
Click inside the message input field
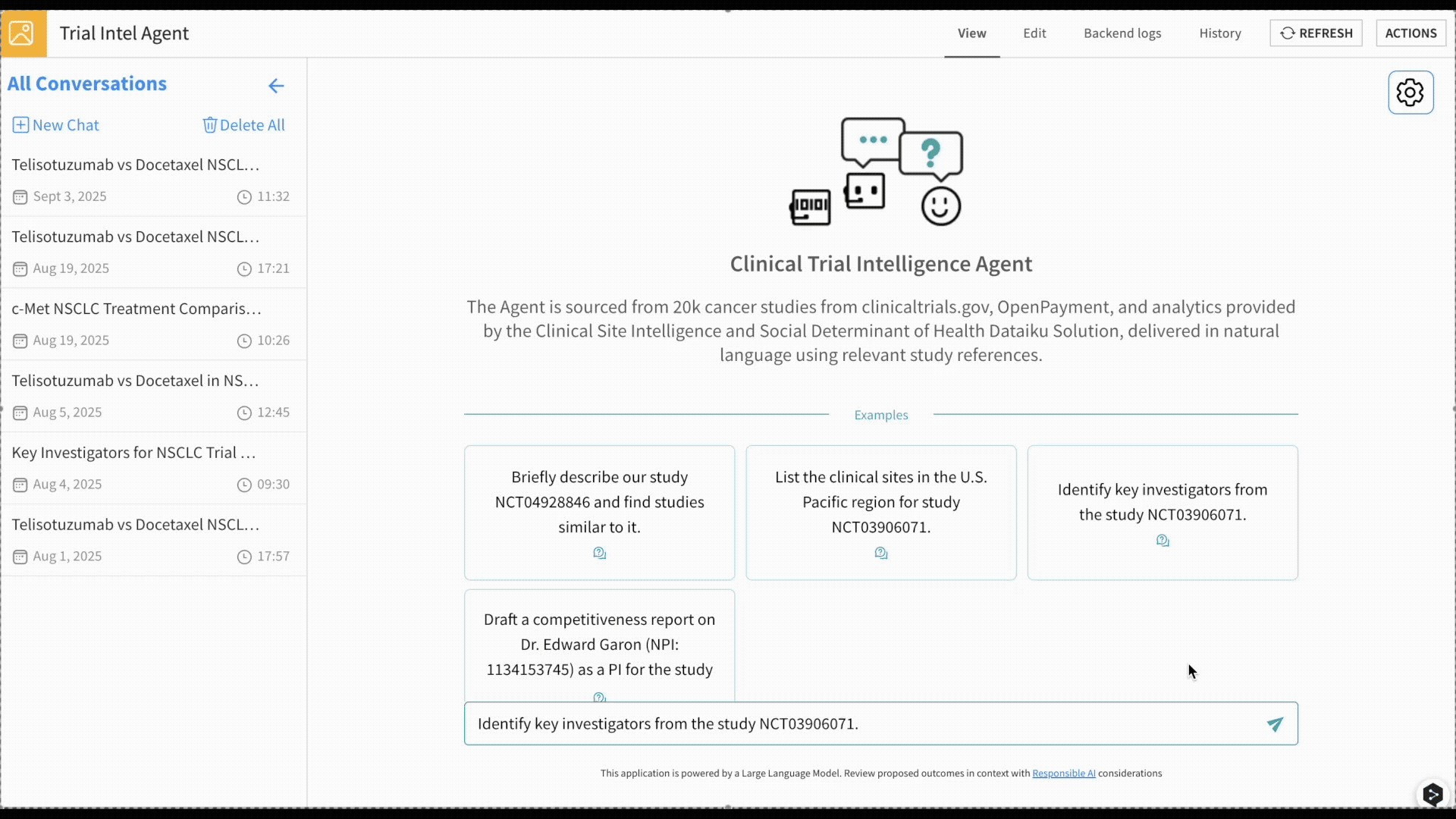834,723
